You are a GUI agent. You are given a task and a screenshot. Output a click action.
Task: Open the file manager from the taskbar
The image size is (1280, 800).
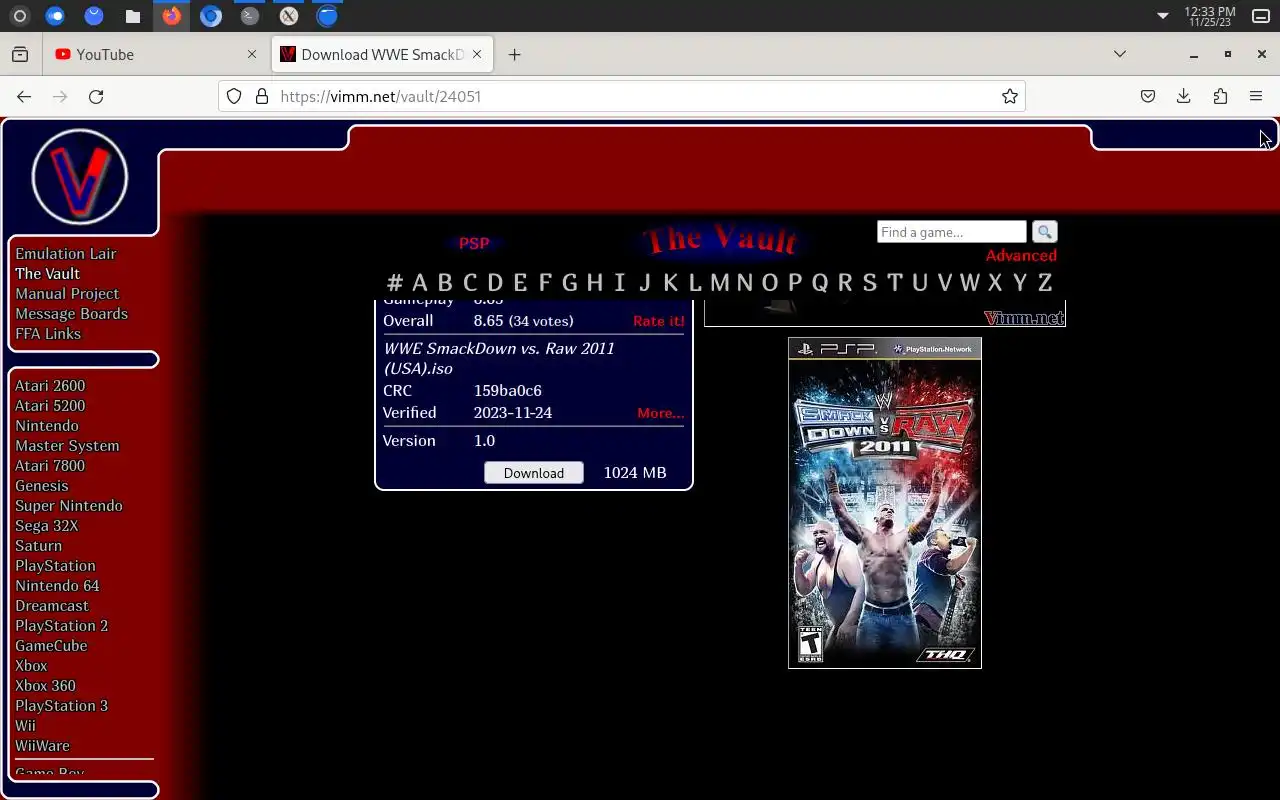click(133, 16)
